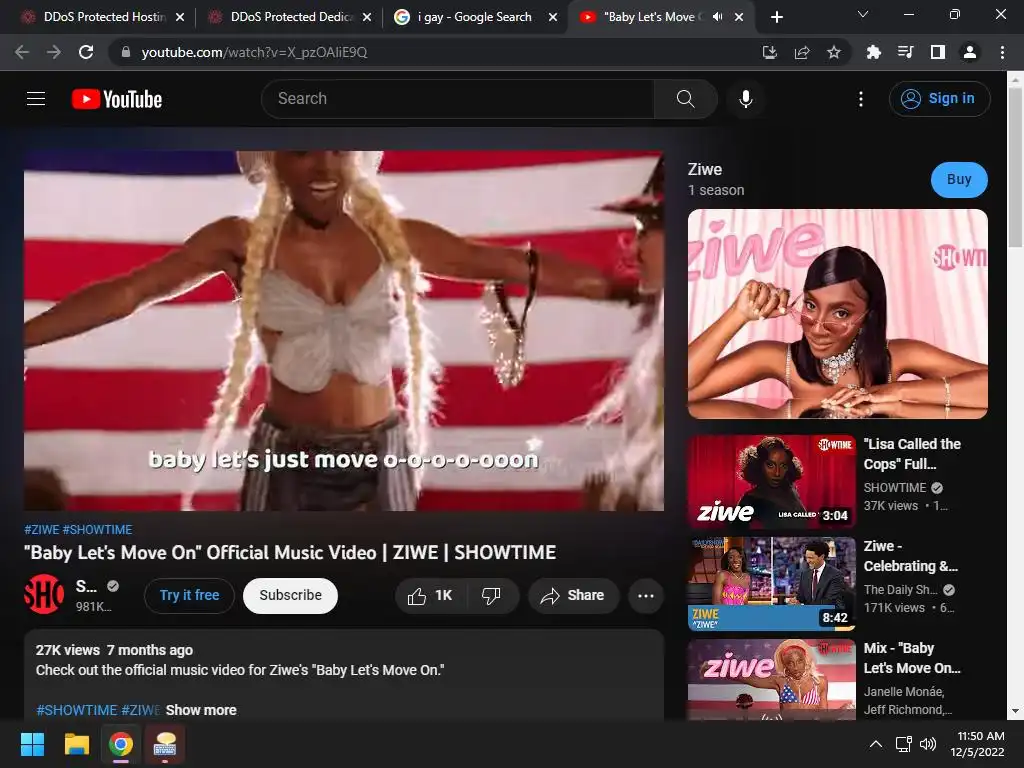This screenshot has height=768, width=1024.
Task: Click the magnifier search button
Action: click(x=685, y=99)
